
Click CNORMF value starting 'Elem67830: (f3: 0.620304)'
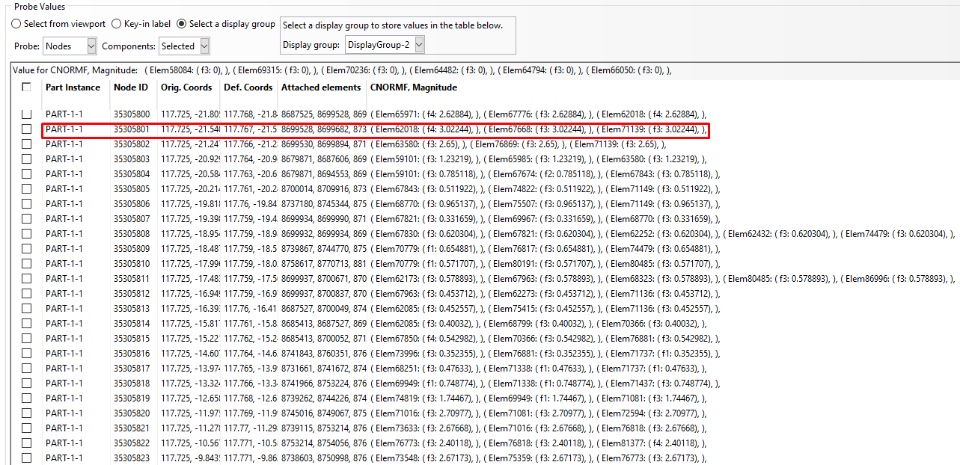(663, 234)
